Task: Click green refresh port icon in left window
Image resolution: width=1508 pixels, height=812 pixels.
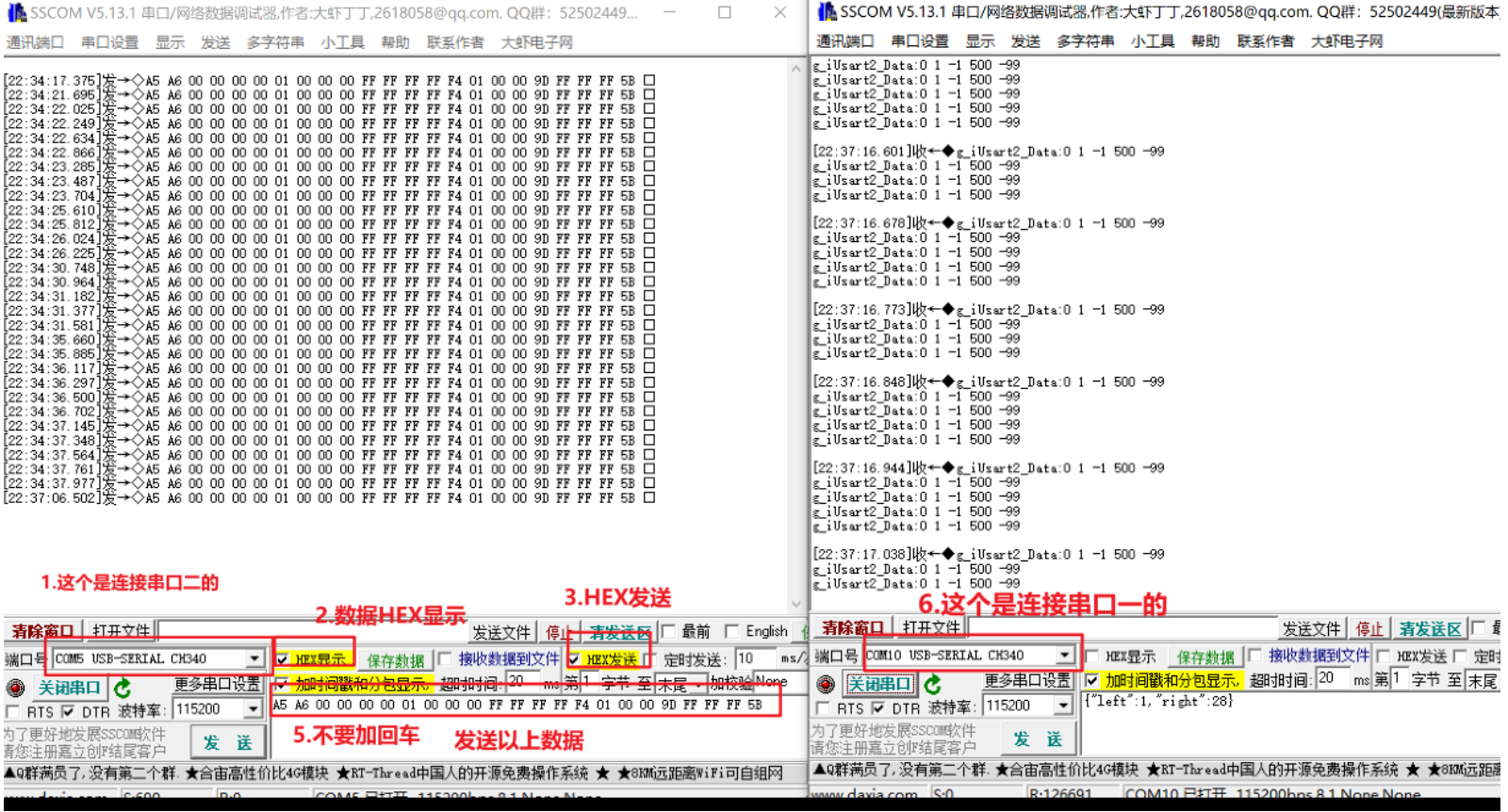Action: tap(123, 688)
